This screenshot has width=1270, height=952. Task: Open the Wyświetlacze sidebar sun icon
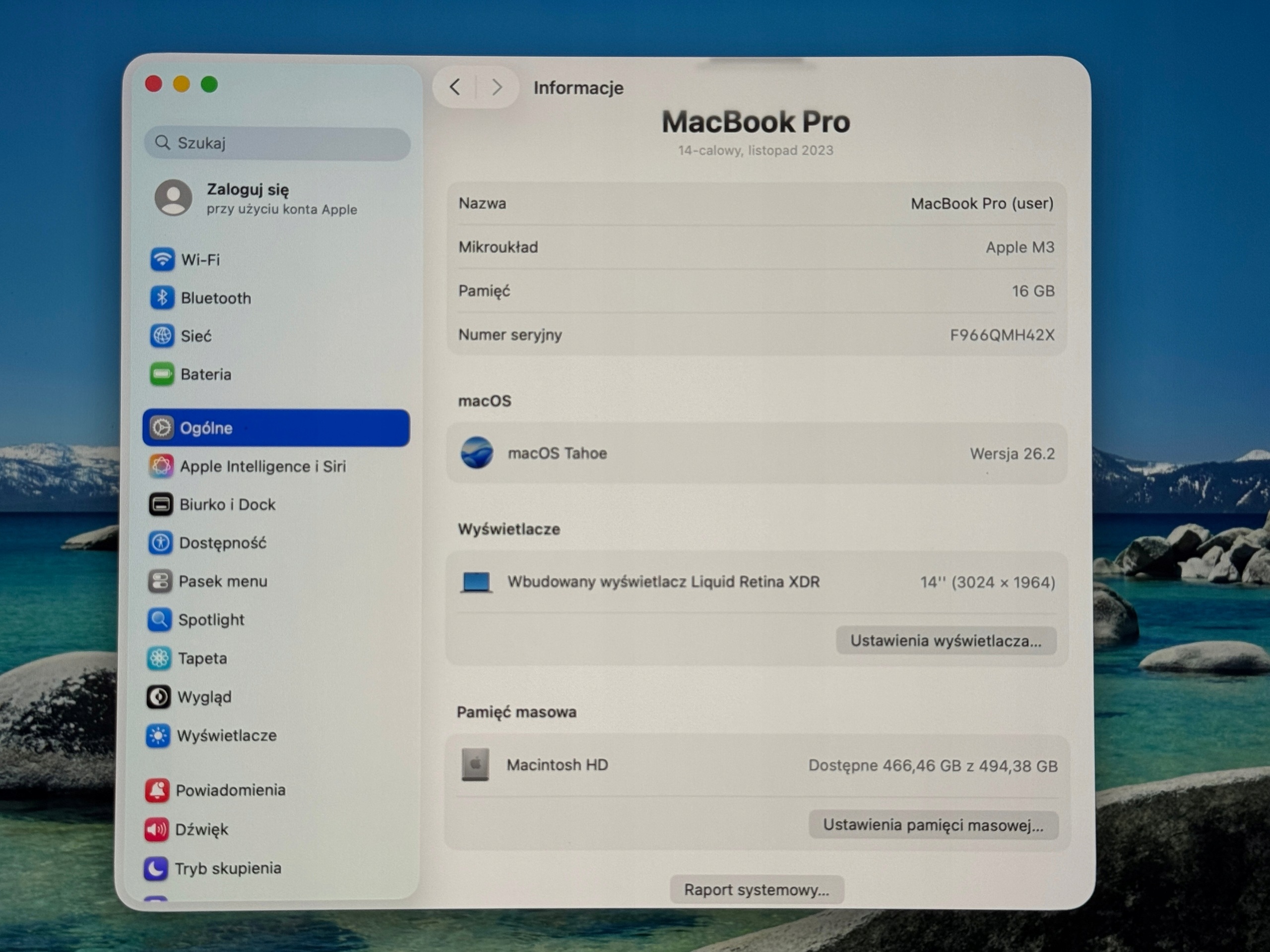158,736
